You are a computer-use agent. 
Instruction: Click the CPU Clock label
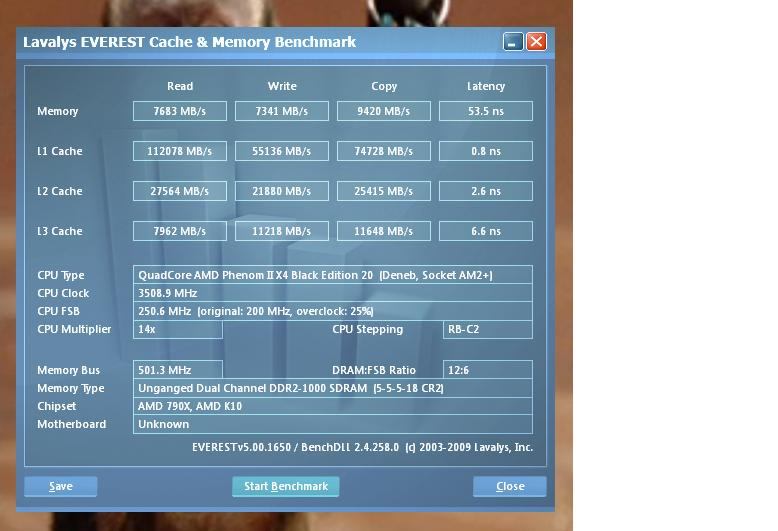pos(63,293)
